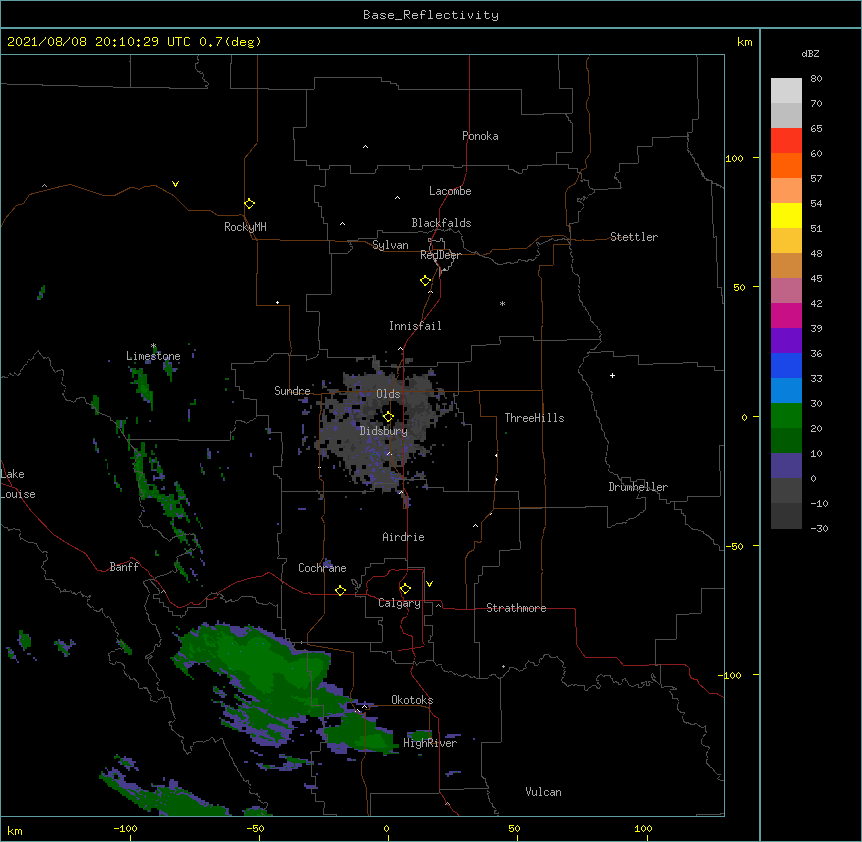Click the Okotoks label
The height and width of the screenshot is (842, 862).
412,700
